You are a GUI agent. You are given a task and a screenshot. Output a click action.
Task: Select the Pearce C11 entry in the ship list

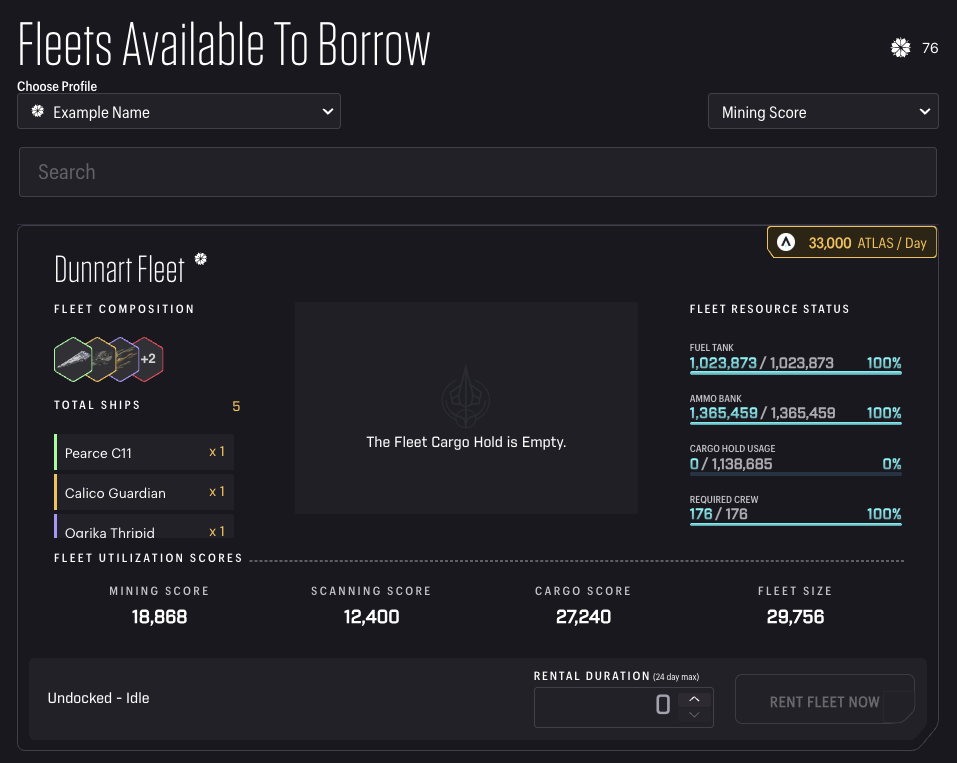pos(143,453)
